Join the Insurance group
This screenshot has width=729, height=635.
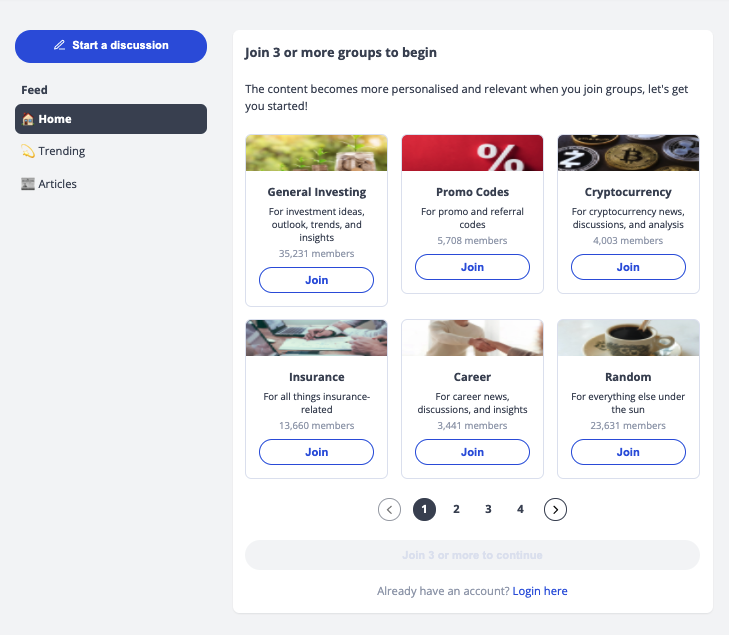click(x=316, y=452)
